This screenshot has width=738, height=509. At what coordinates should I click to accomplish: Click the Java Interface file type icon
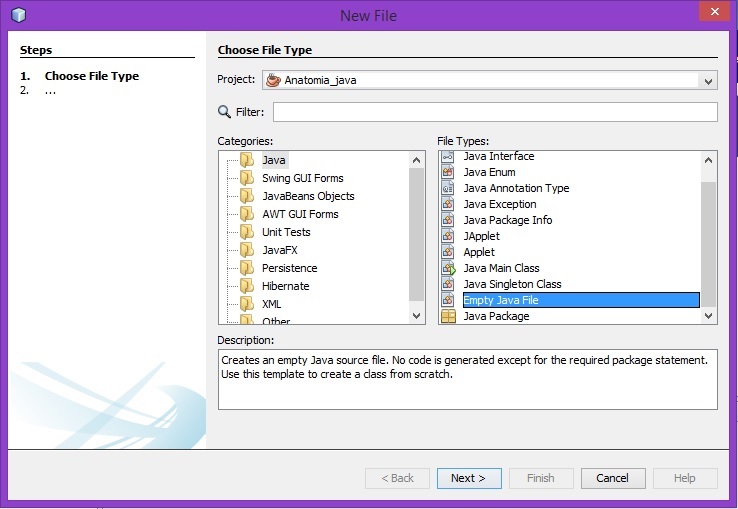point(448,157)
